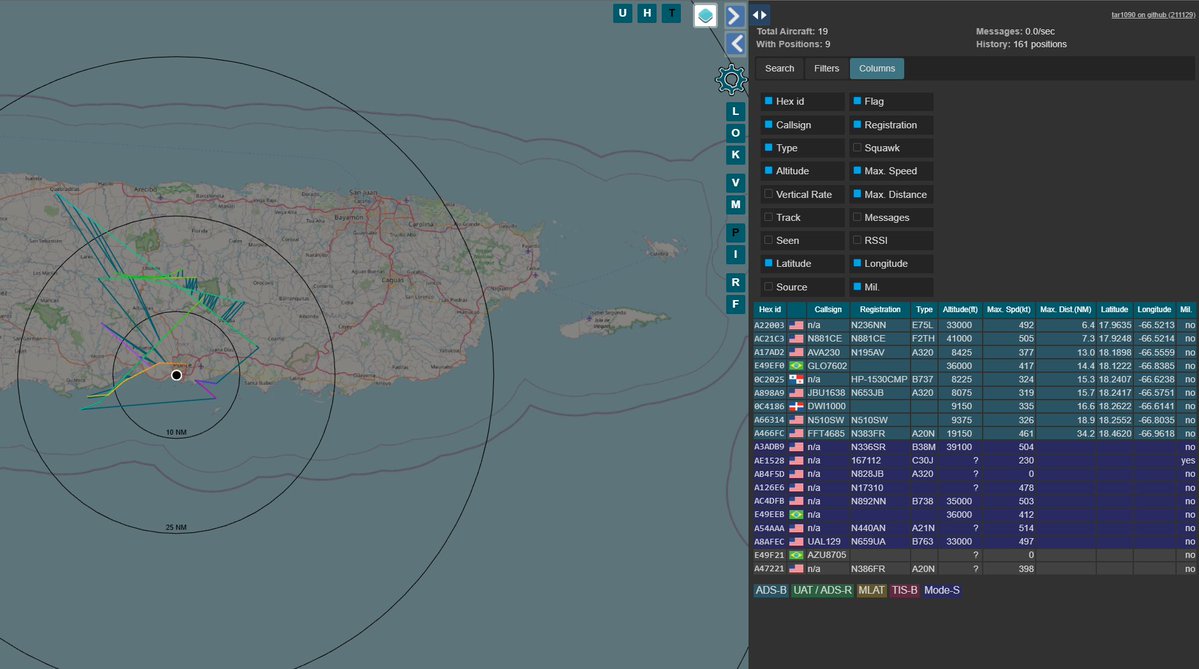The width and height of the screenshot is (1199, 669).
Task: Select aircraft row AZU8705
Action: click(975, 555)
